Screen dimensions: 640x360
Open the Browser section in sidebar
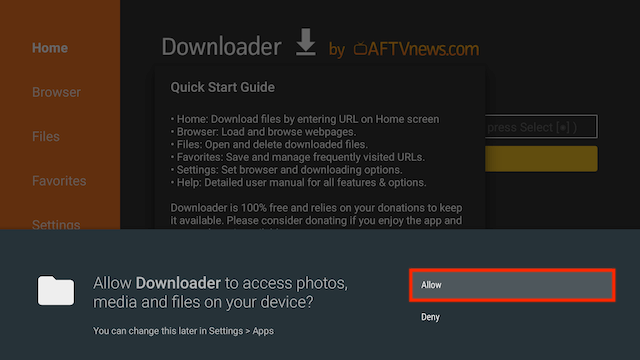[56, 92]
